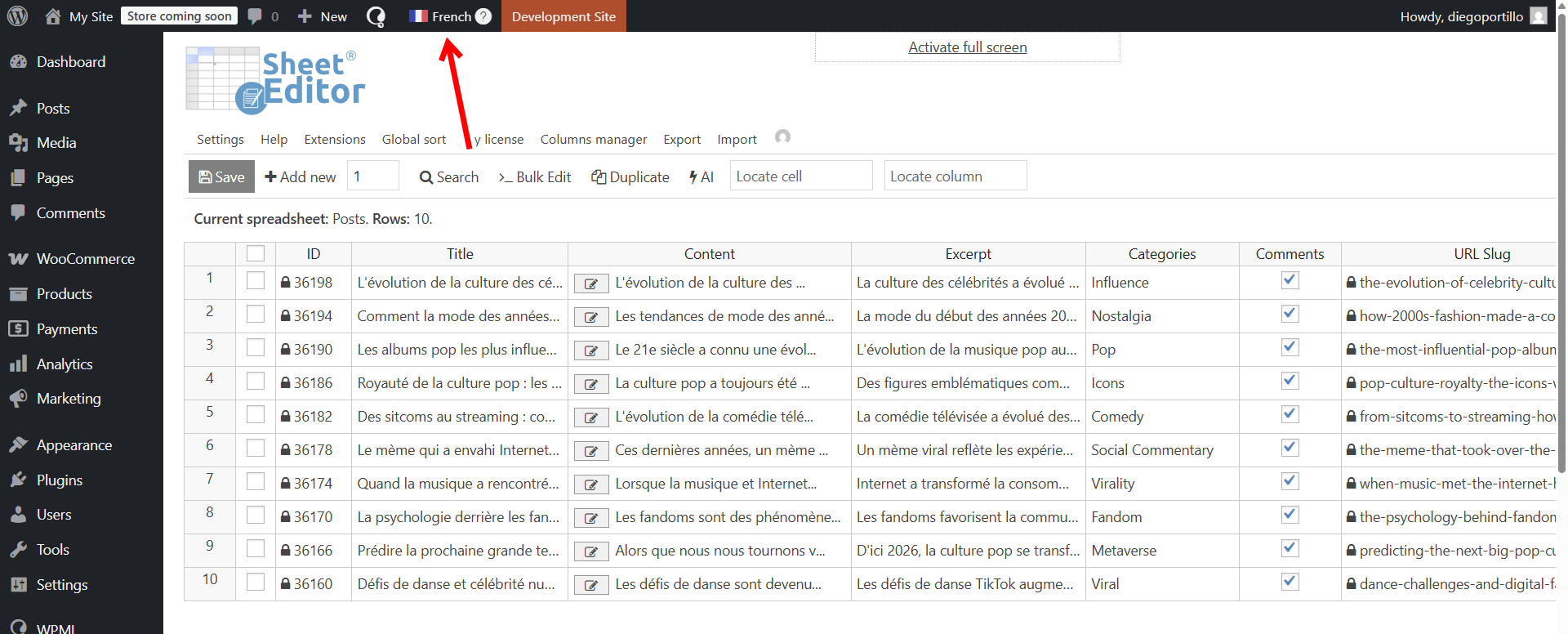This screenshot has height=634, width=1568.
Task: Open the Columns manager menu
Action: [593, 140]
